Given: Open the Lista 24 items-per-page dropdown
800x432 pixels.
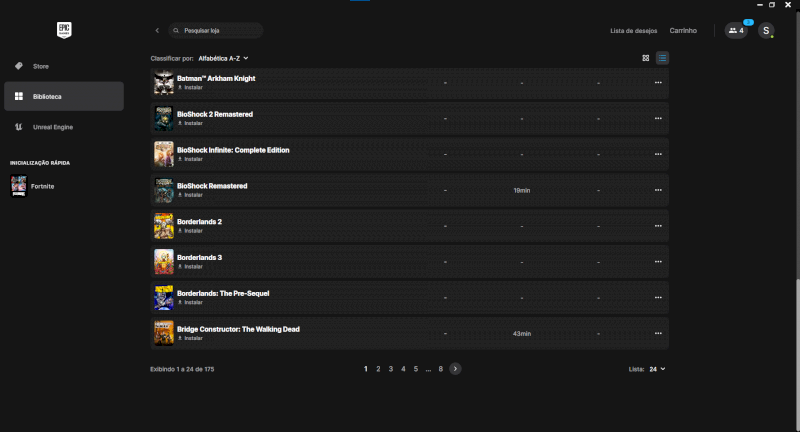Looking at the screenshot, I should (657, 369).
